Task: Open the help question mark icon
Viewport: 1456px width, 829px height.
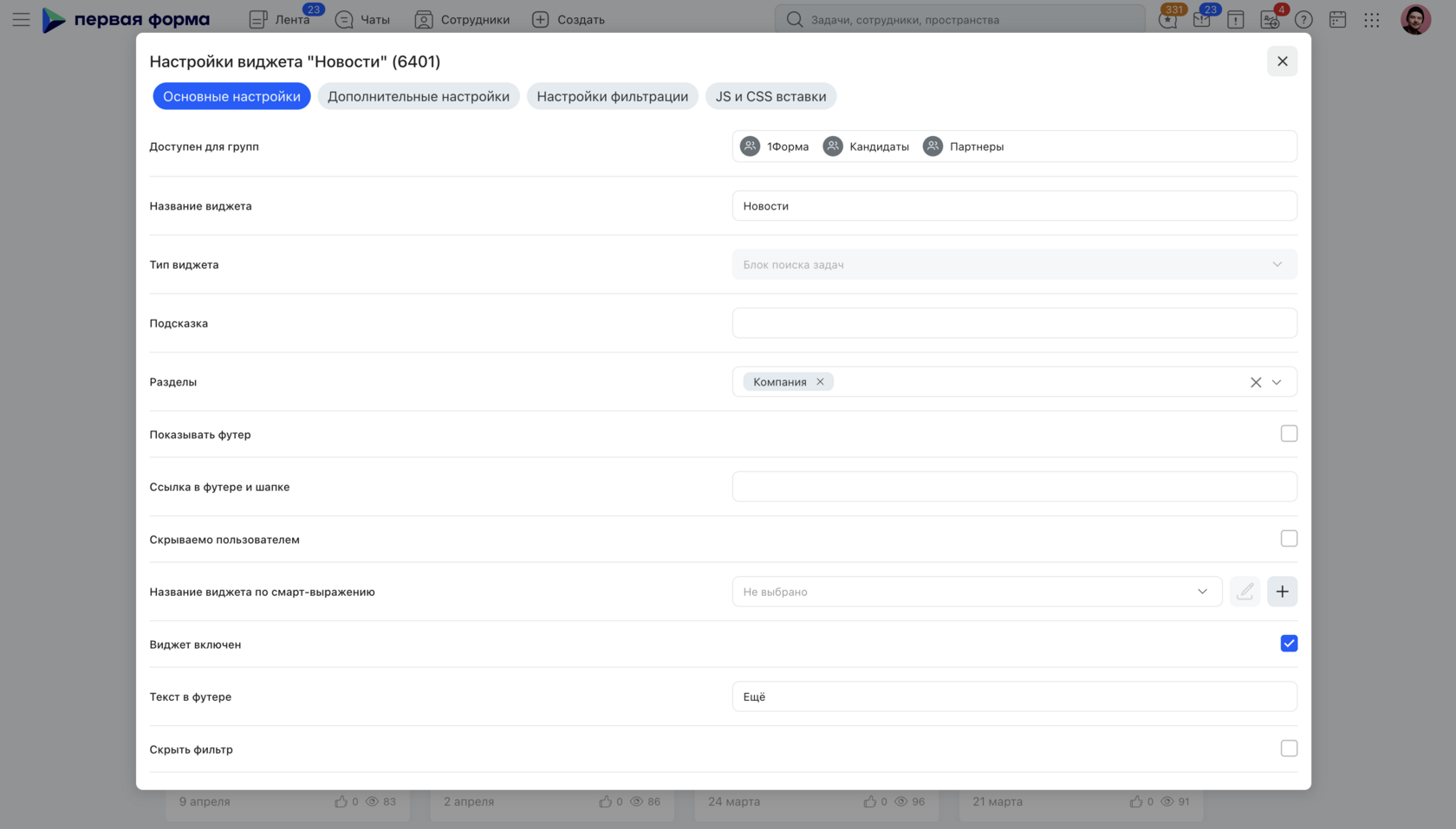Action: tap(1303, 19)
